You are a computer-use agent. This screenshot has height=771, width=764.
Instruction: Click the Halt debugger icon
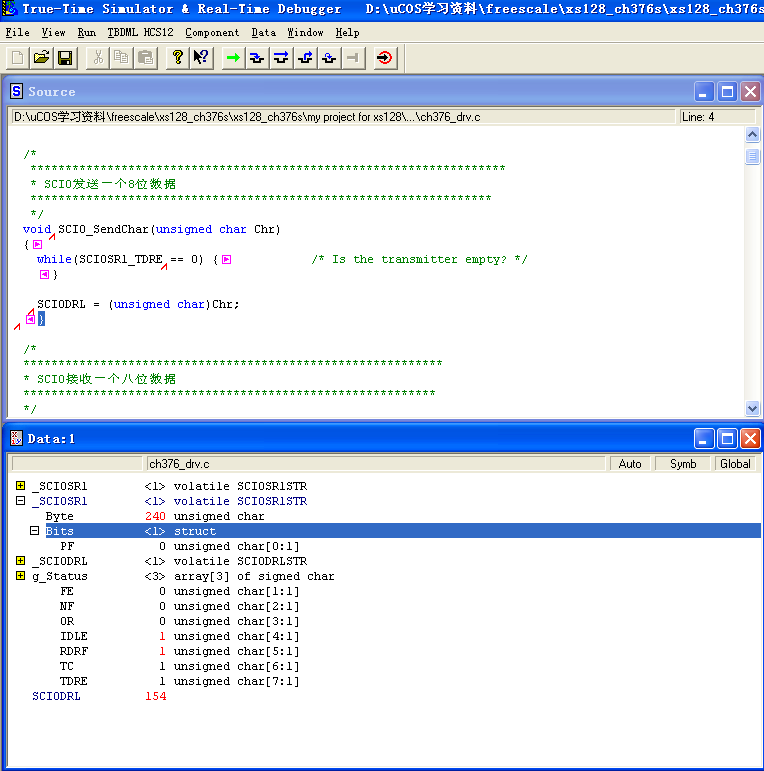coord(353,58)
